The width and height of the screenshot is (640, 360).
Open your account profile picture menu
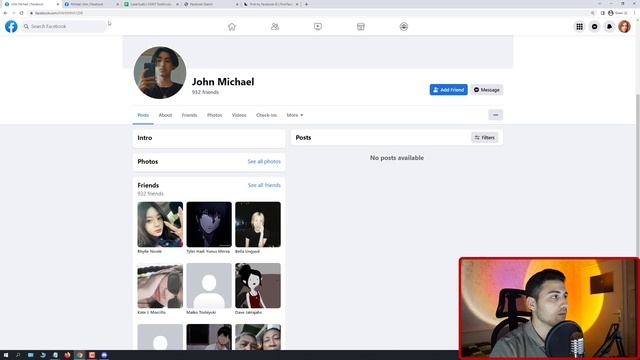point(624,27)
